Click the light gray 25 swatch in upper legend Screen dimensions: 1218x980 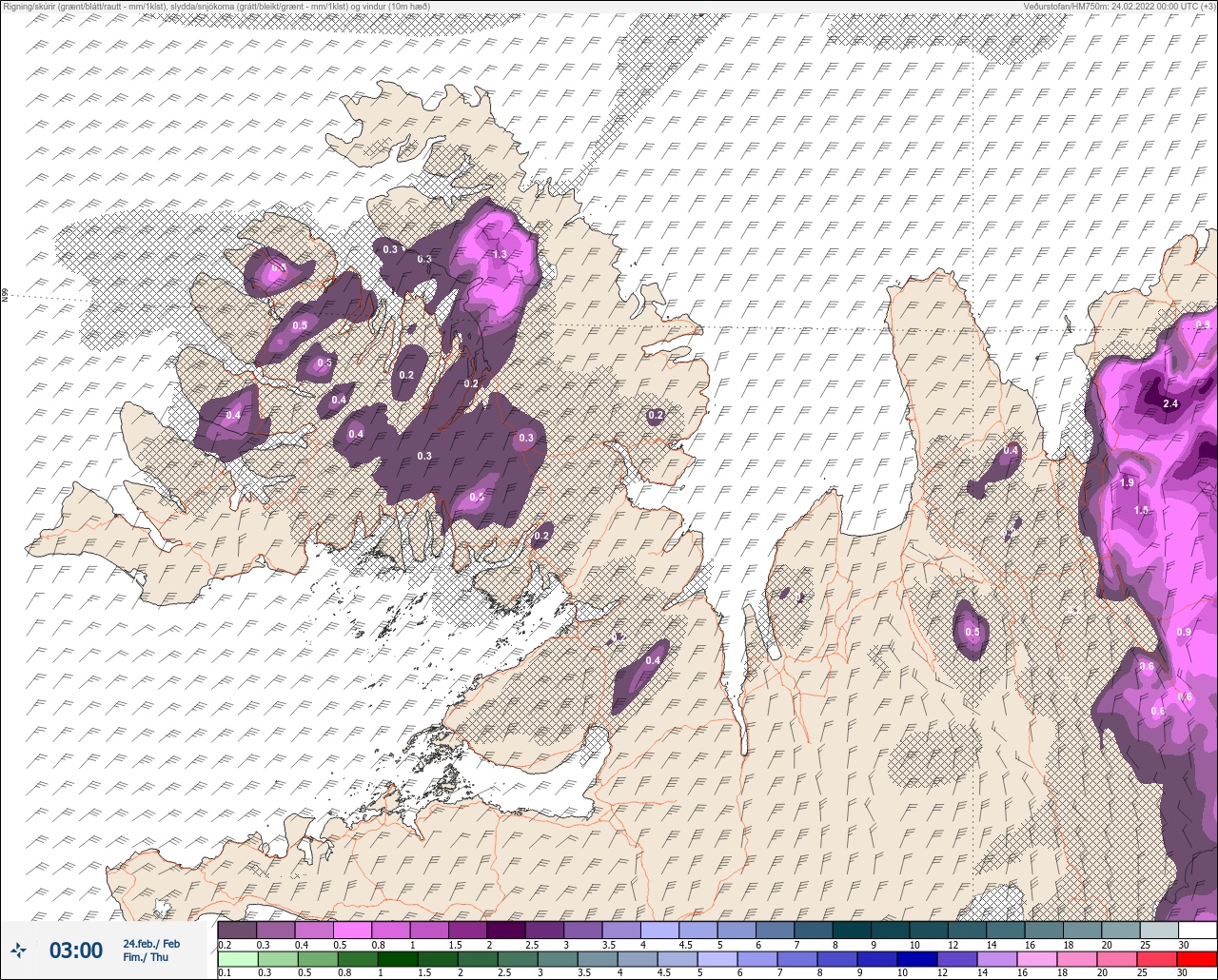click(x=1159, y=930)
